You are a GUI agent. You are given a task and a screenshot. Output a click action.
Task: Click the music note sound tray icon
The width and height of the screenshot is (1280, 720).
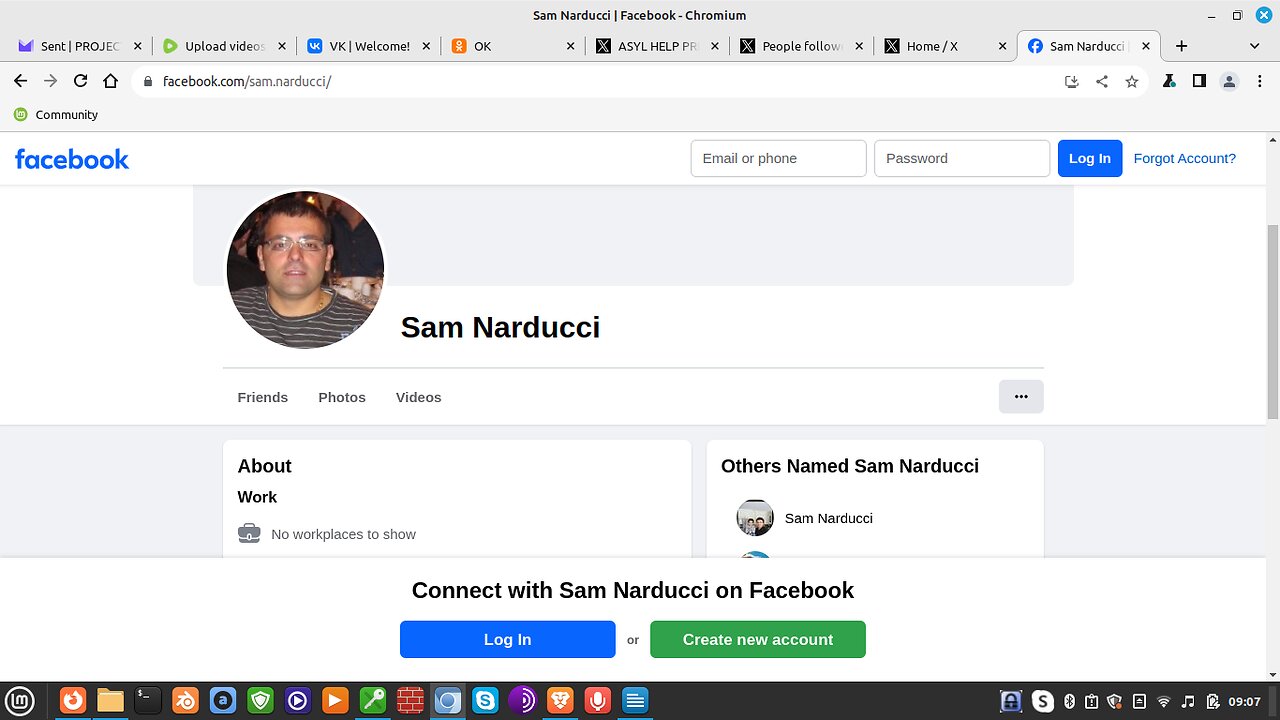point(1188,701)
